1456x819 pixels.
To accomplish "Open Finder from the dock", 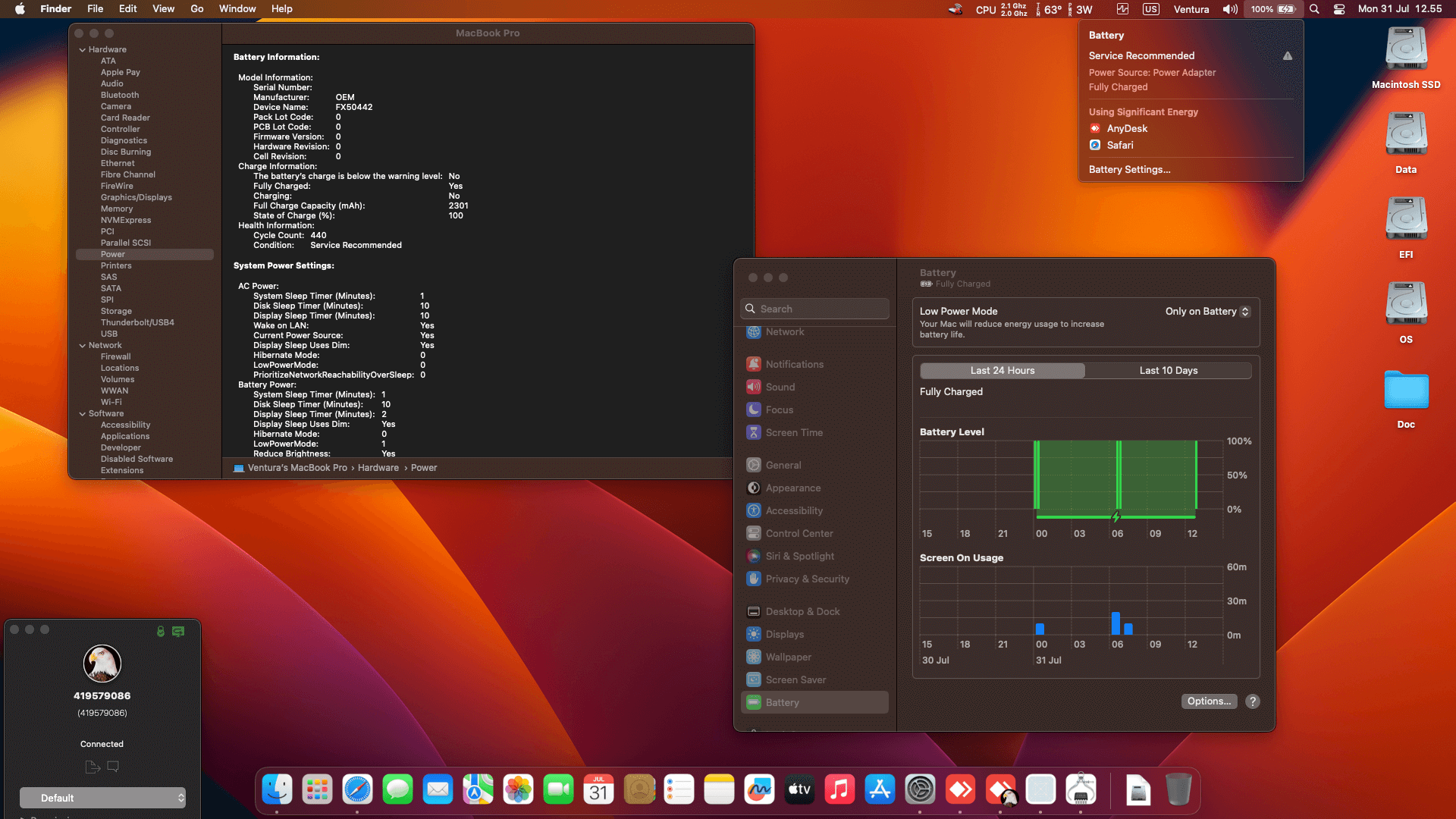I will pos(277,790).
